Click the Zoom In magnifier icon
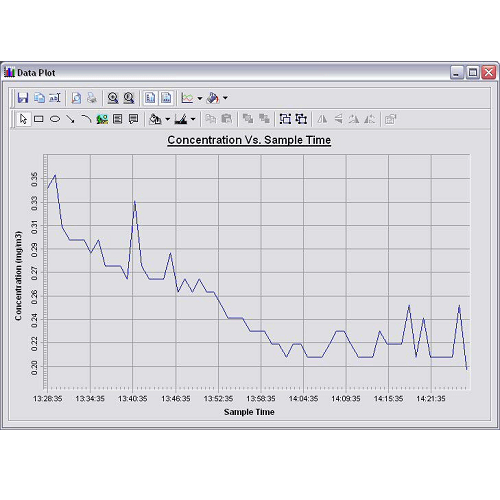The width and height of the screenshot is (500, 500). point(113,98)
